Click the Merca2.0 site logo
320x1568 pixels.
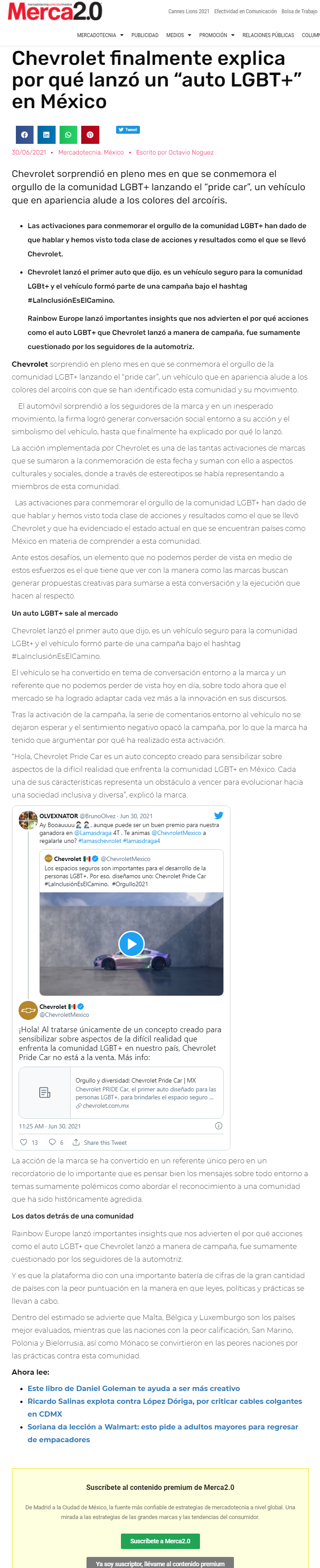(x=55, y=10)
